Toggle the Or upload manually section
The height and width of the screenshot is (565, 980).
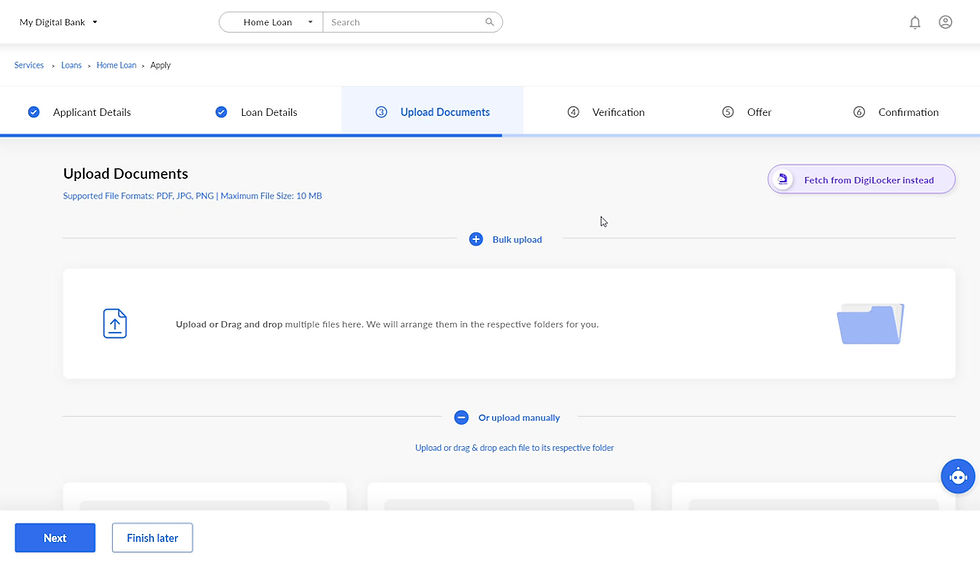click(x=519, y=418)
